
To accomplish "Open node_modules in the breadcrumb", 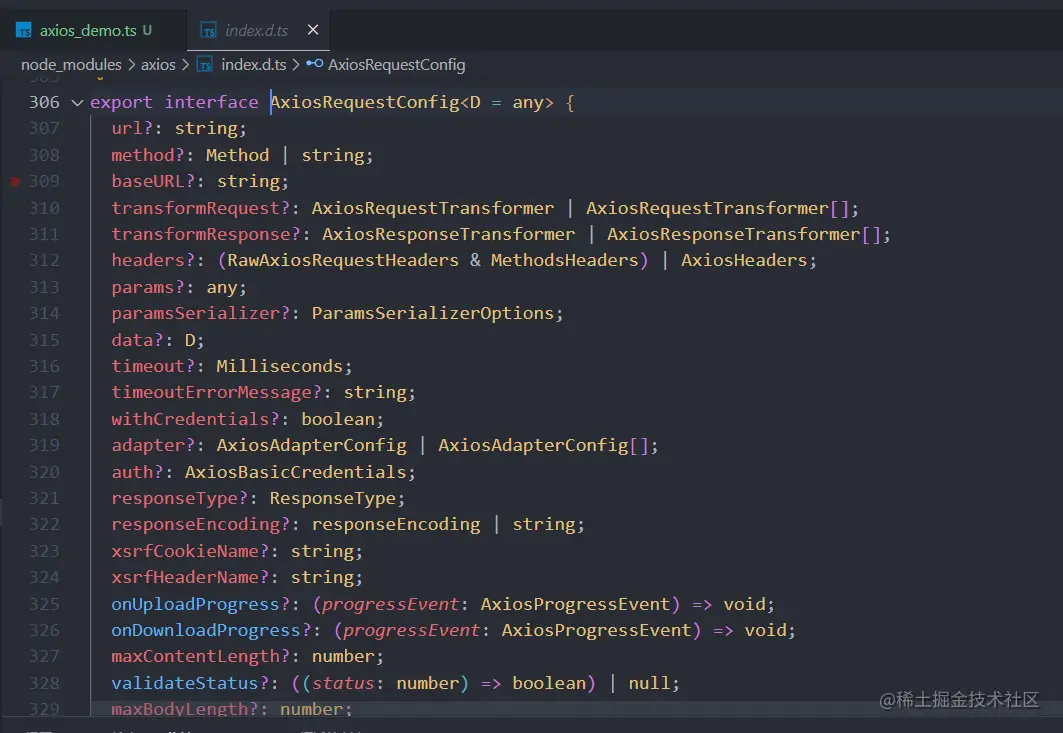I will point(71,64).
